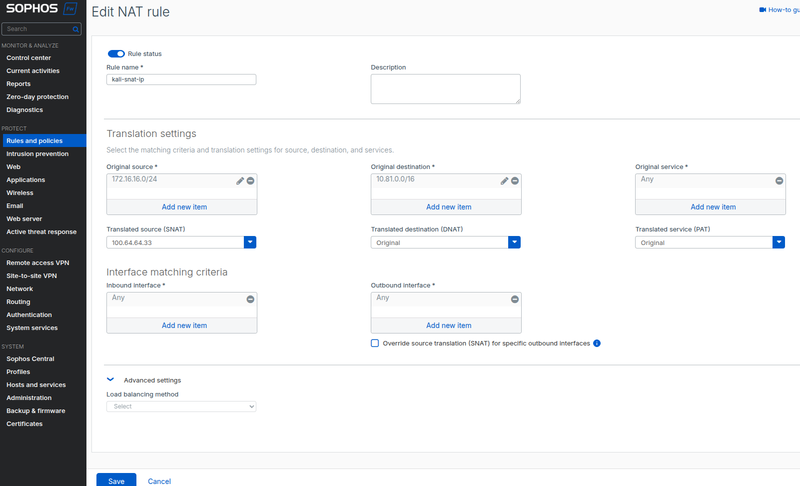
Task: Open Backup & firmware page
Action: (x=36, y=411)
